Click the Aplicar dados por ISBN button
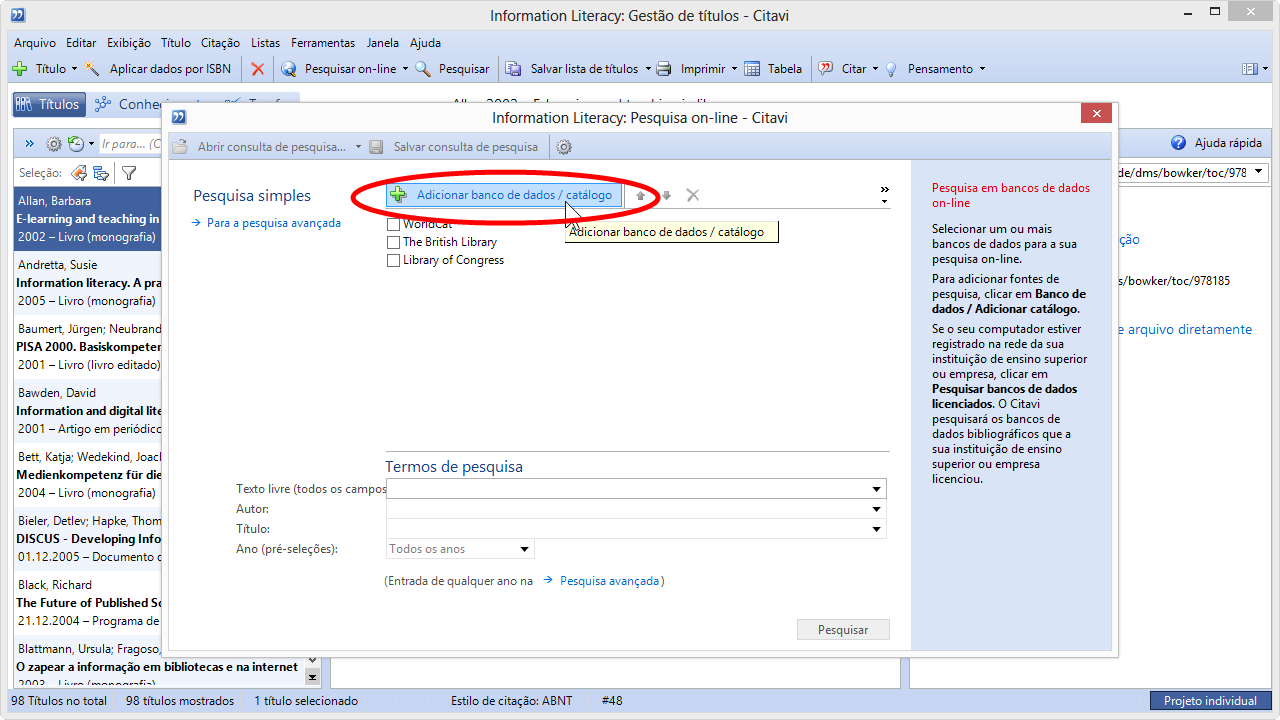 pyautogui.click(x=170, y=69)
